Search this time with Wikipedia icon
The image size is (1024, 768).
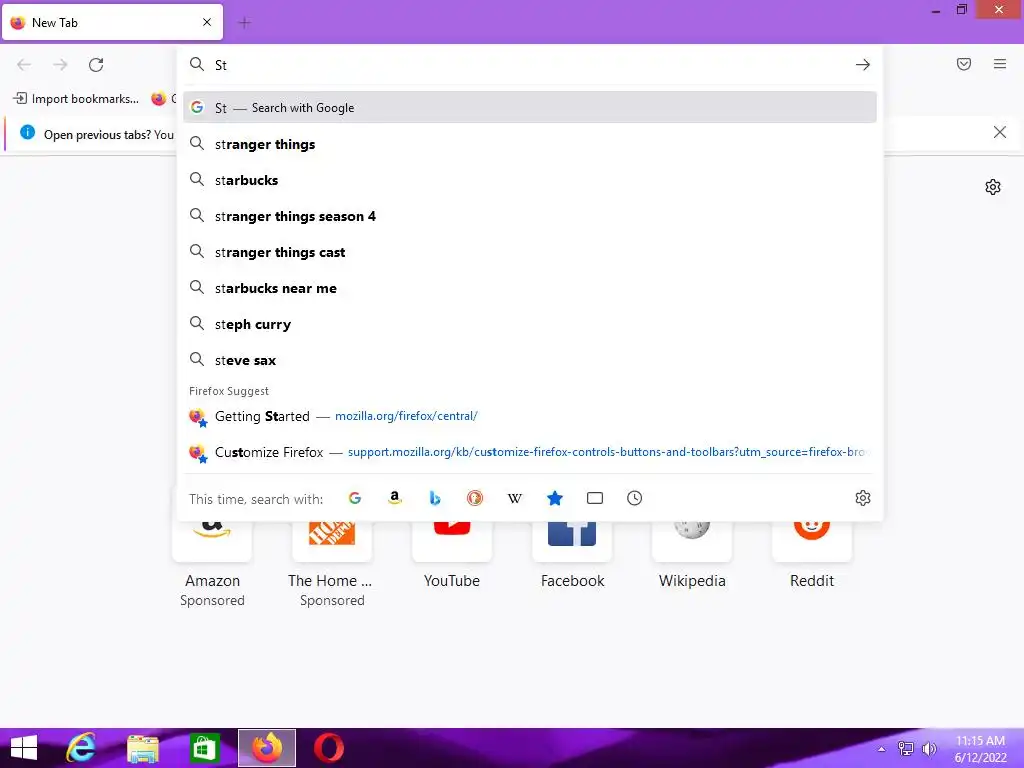515,498
